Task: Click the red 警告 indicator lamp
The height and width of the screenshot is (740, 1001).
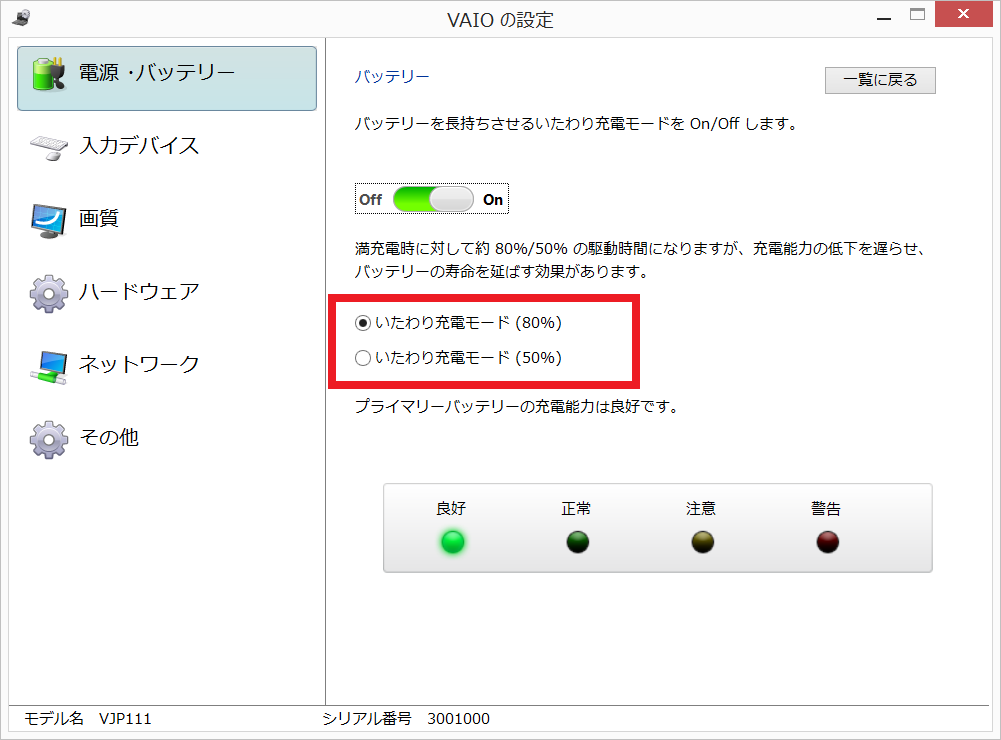Action: click(x=827, y=542)
